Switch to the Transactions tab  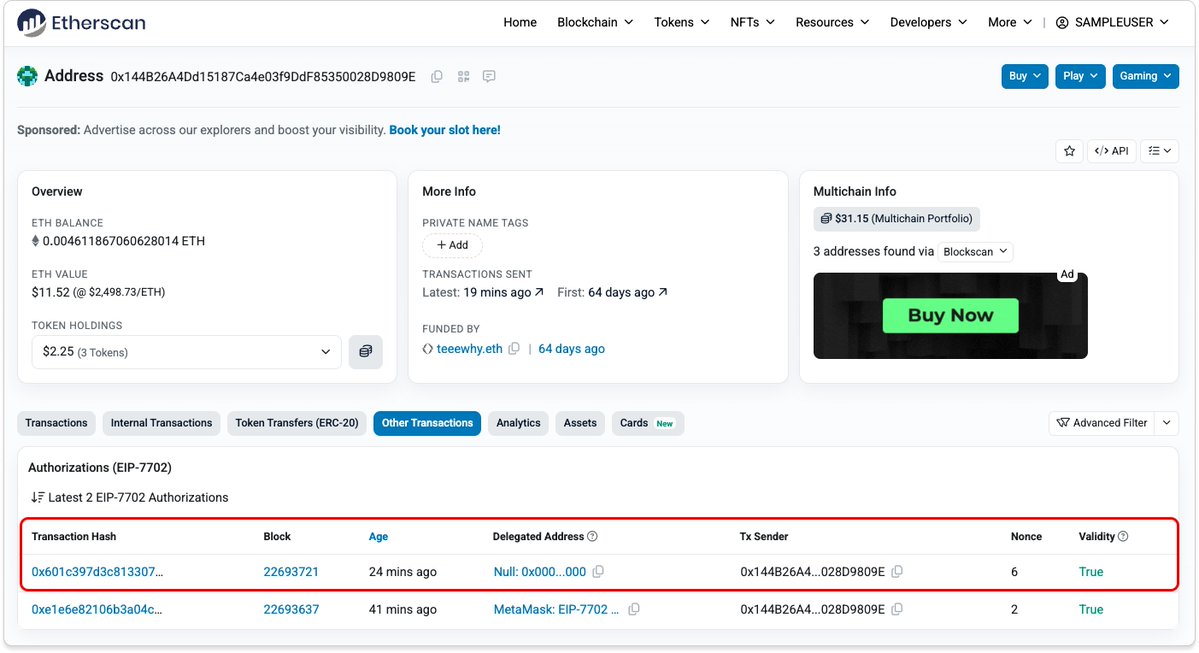click(x=57, y=423)
